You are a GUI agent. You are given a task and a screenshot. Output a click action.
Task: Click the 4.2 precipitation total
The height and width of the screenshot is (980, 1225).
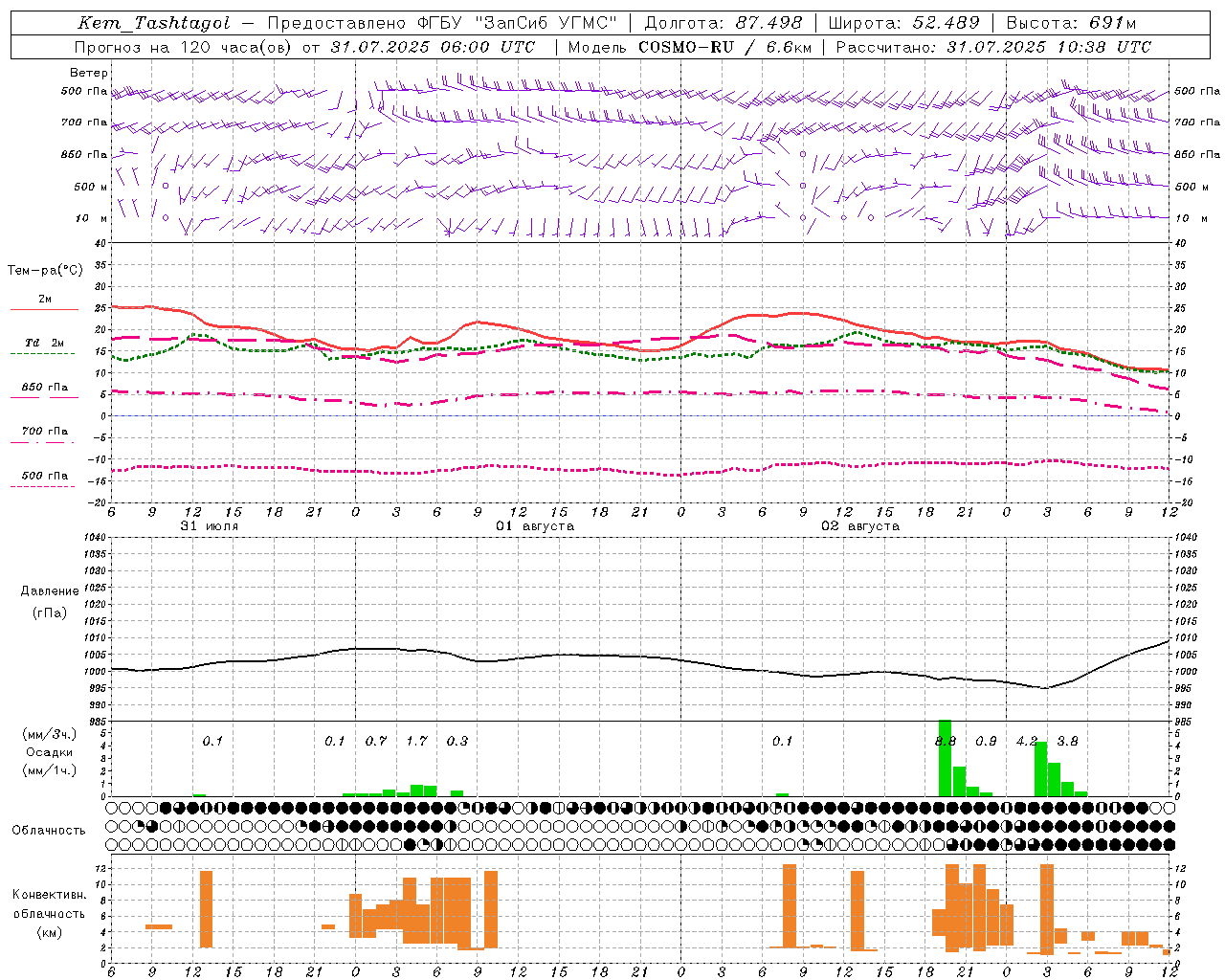(x=1027, y=742)
